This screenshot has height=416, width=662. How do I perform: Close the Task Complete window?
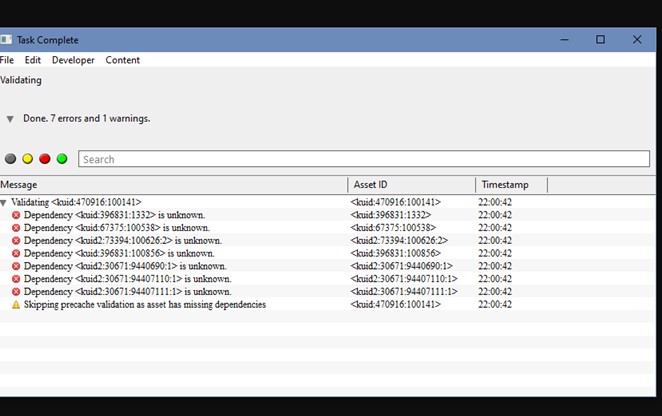[637, 40]
